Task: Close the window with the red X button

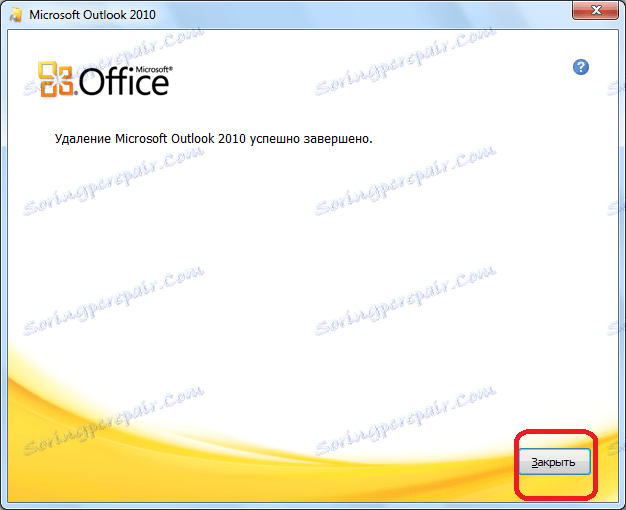Action: 595,10
